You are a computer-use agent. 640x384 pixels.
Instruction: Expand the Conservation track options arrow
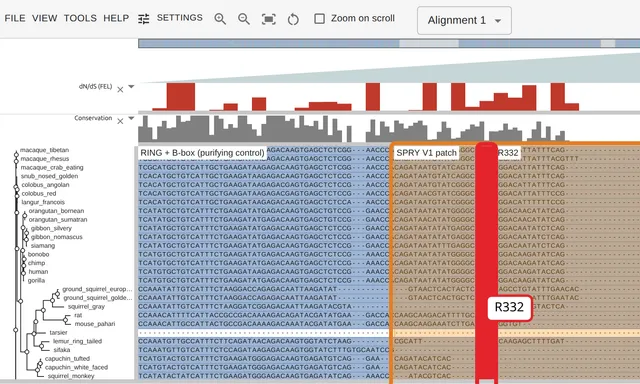coord(131,118)
